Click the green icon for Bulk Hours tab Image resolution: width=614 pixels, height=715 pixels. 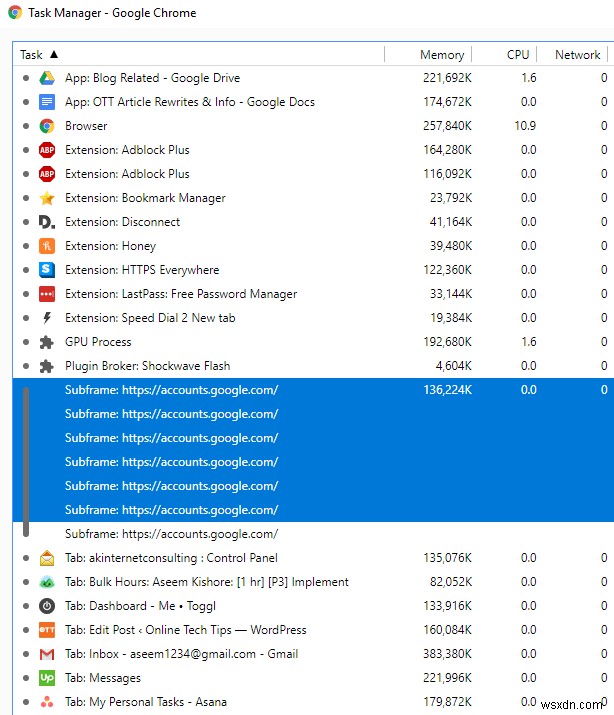point(47,582)
